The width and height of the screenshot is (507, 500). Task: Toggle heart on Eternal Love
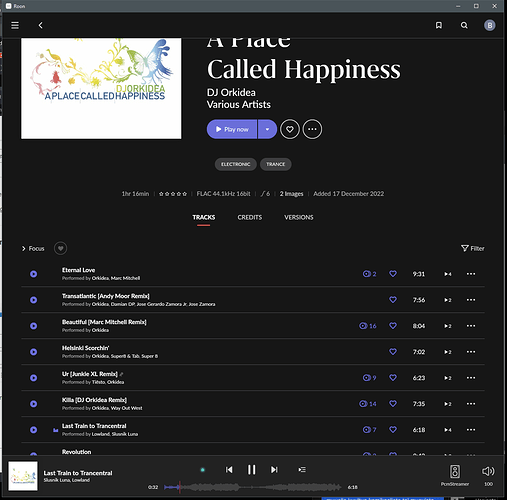pos(393,274)
